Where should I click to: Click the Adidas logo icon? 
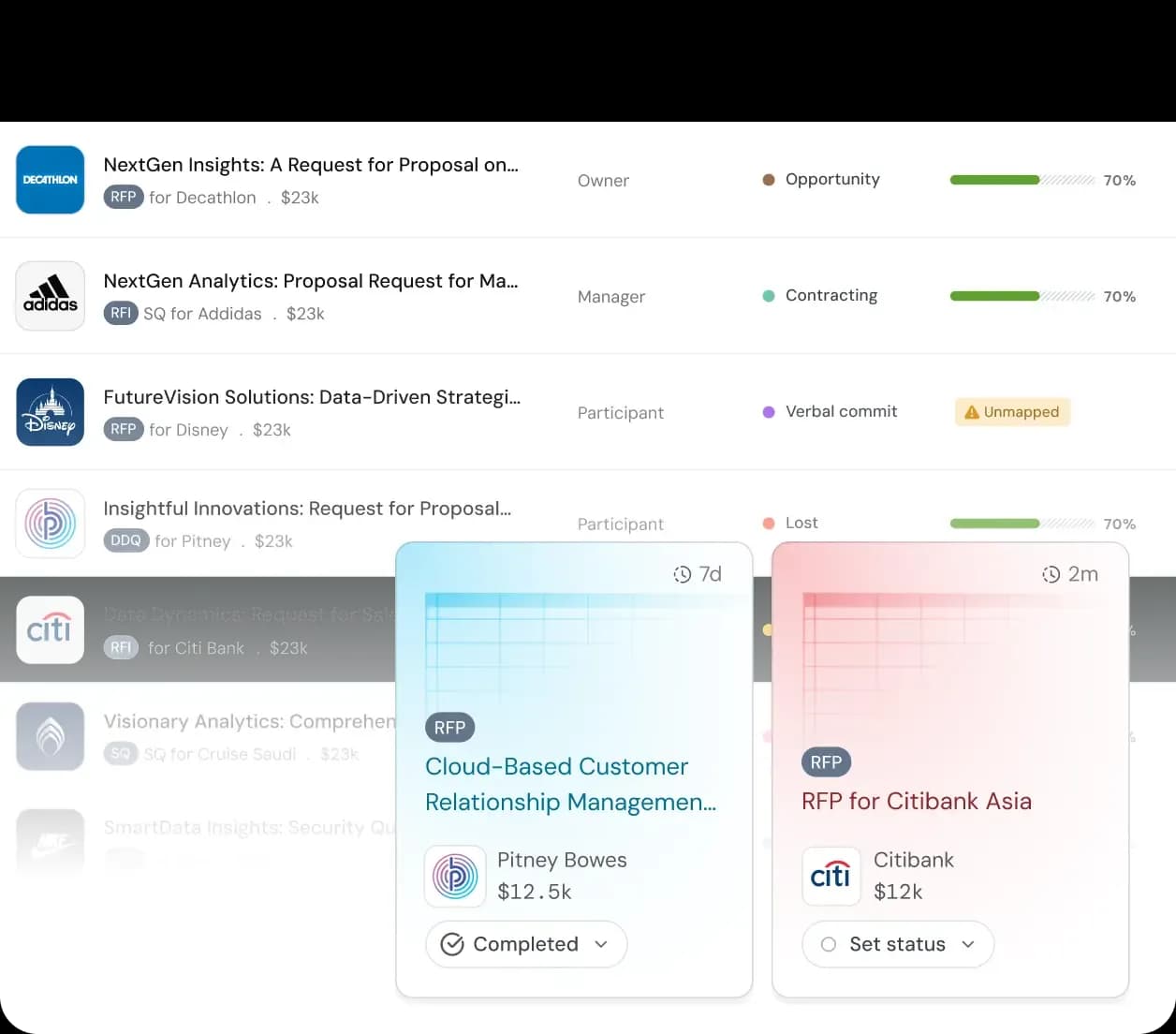(x=51, y=296)
